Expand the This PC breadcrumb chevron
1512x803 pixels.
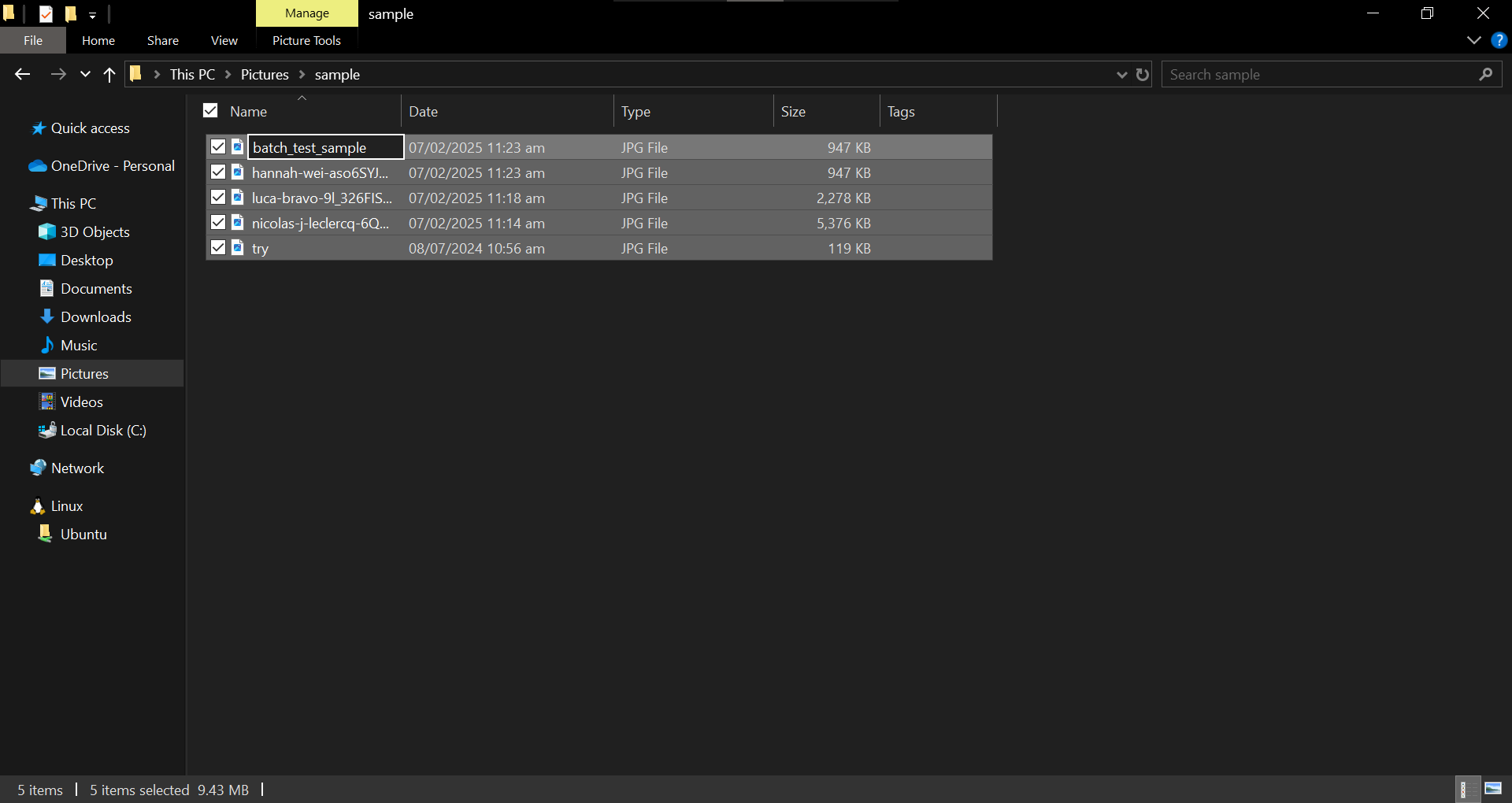coord(228,74)
